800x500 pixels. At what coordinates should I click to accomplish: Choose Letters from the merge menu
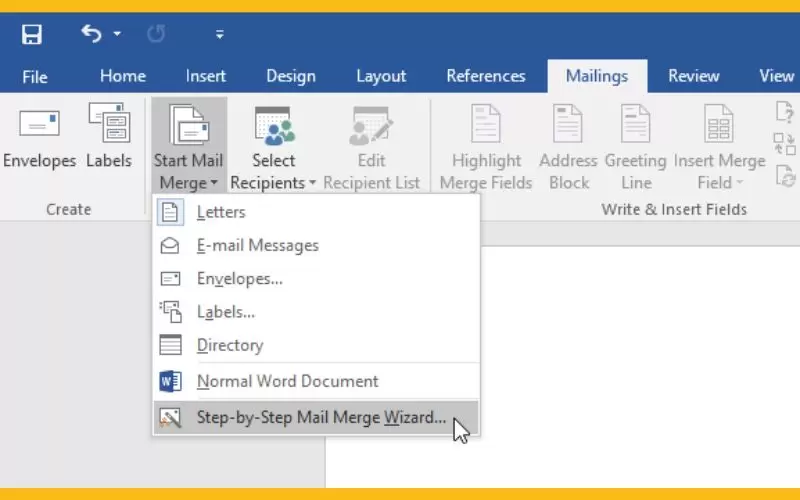coord(316,212)
